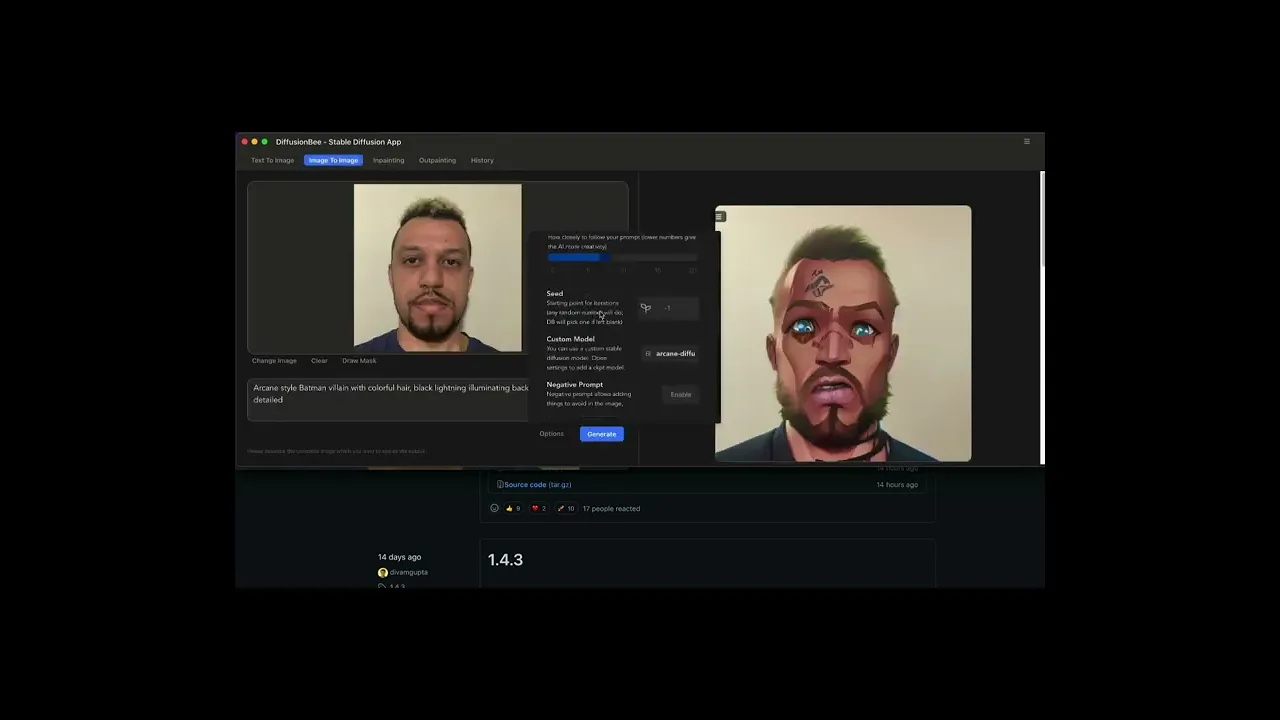The width and height of the screenshot is (1280, 720).
Task: Click the file icon beside Source code (tar.gz)
Action: [x=500, y=485]
